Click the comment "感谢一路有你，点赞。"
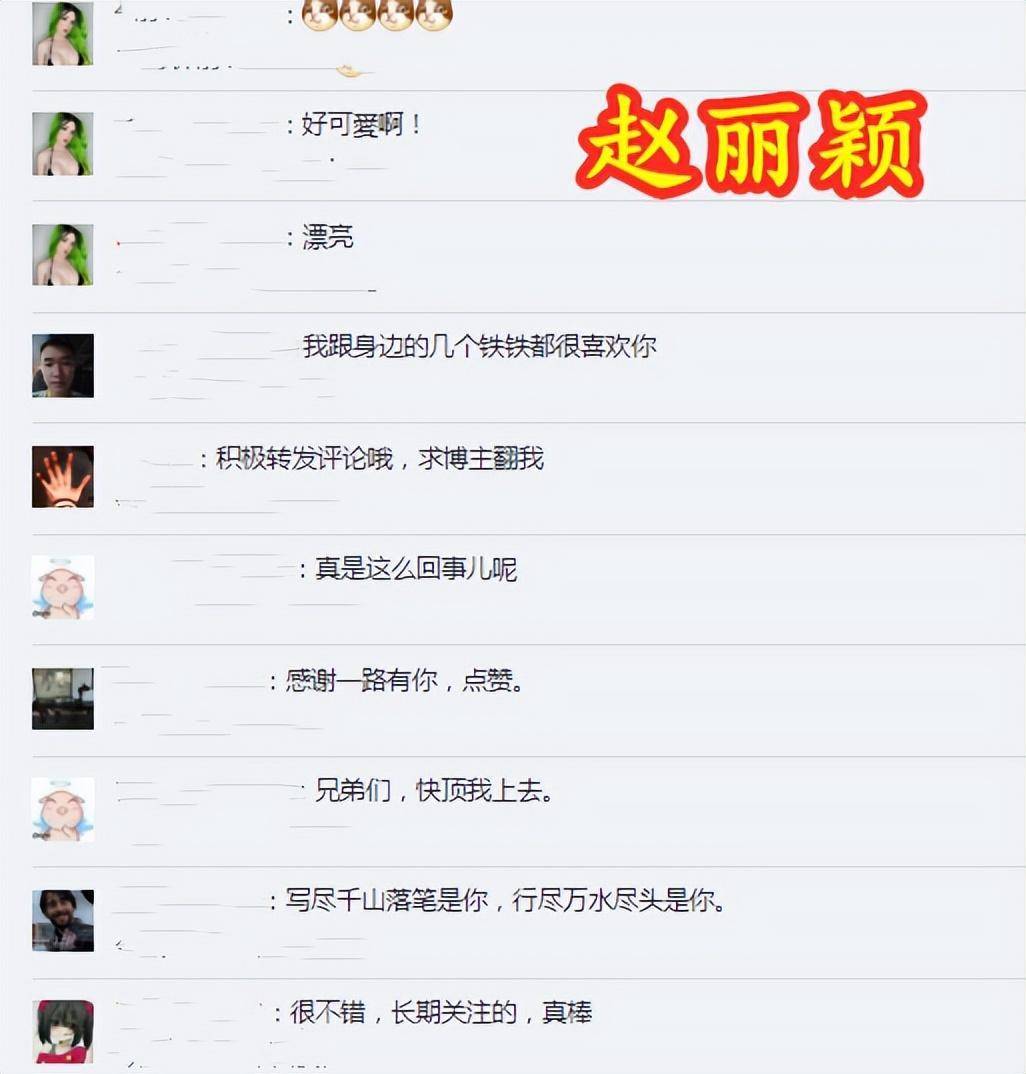Screen dimensions: 1026x1074 point(405,680)
